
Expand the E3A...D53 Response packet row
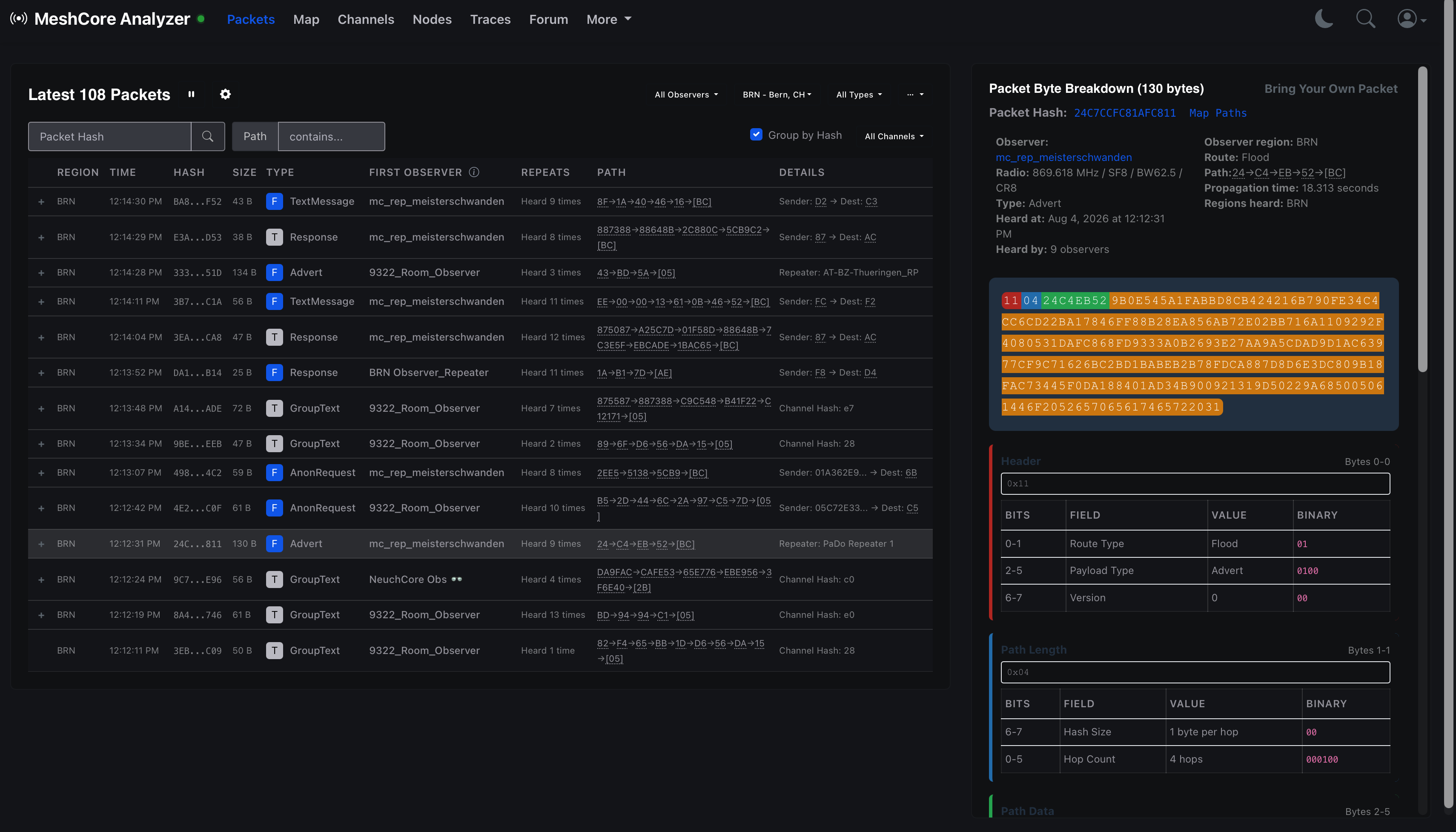[x=41, y=238]
